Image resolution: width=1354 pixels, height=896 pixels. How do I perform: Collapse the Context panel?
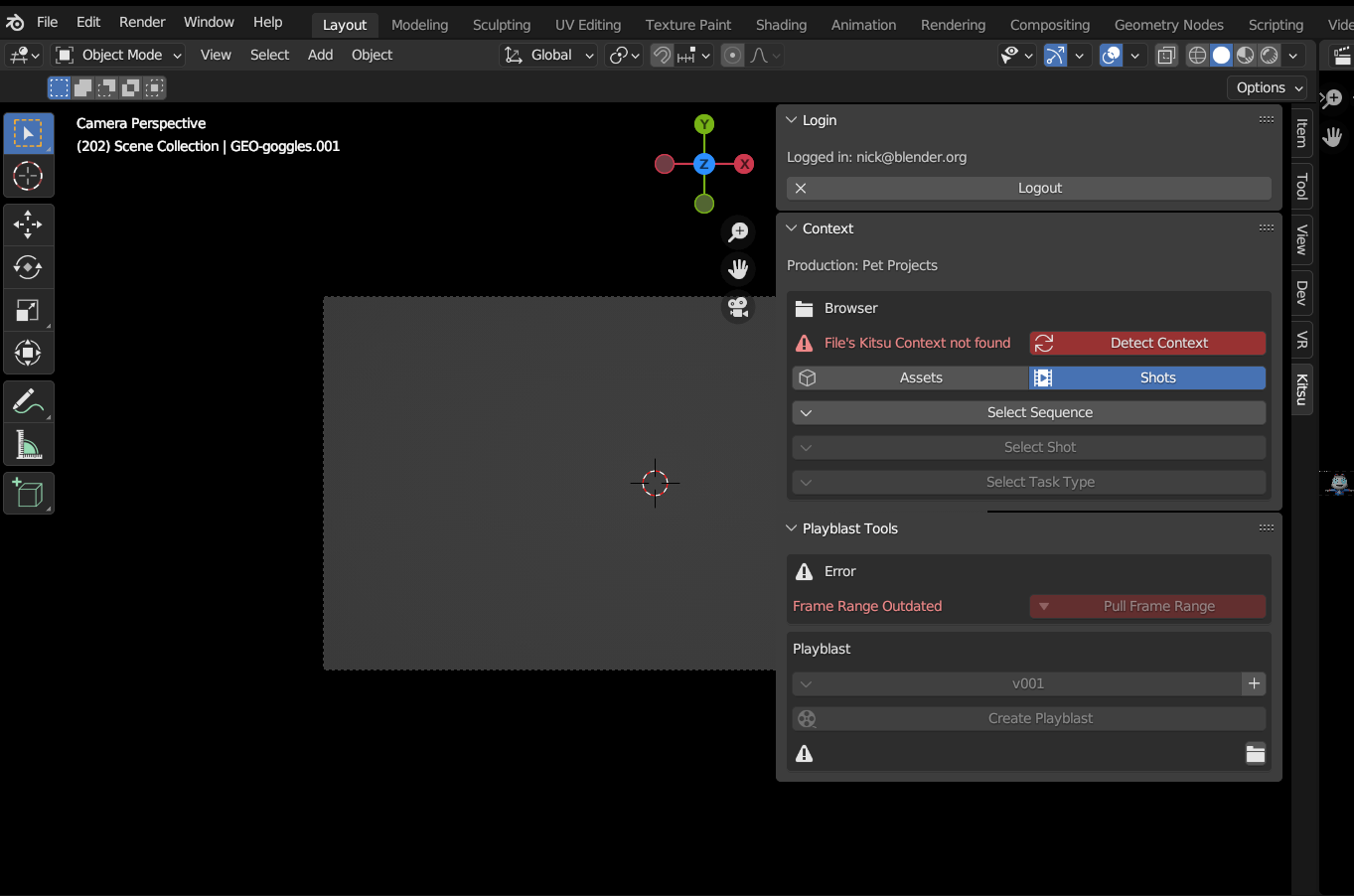coord(792,228)
